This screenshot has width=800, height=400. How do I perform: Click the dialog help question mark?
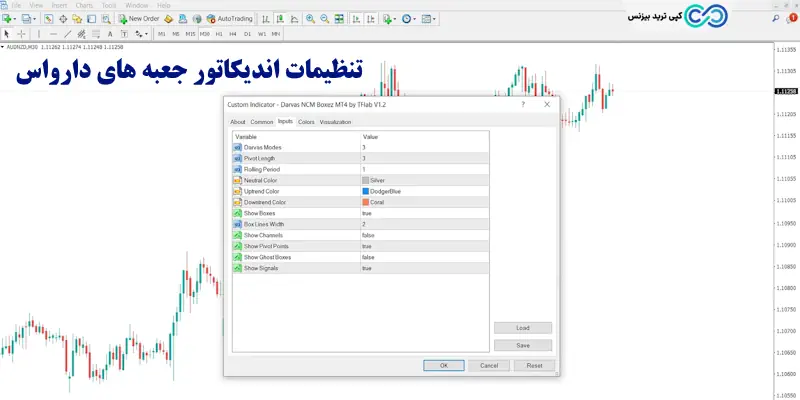(522, 104)
